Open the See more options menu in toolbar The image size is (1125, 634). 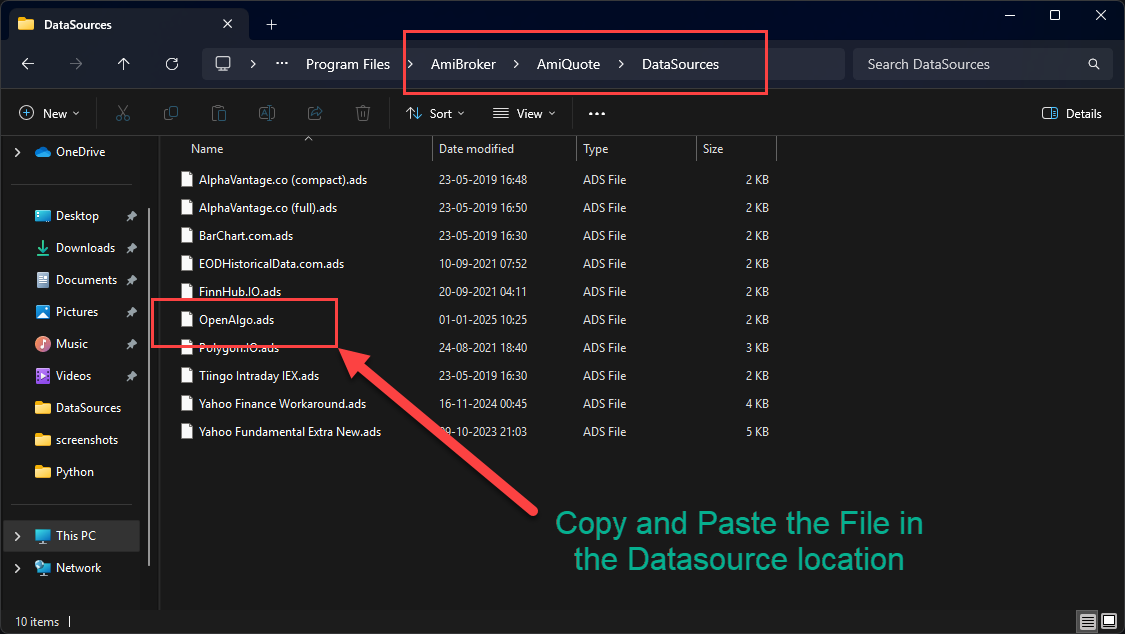point(597,113)
